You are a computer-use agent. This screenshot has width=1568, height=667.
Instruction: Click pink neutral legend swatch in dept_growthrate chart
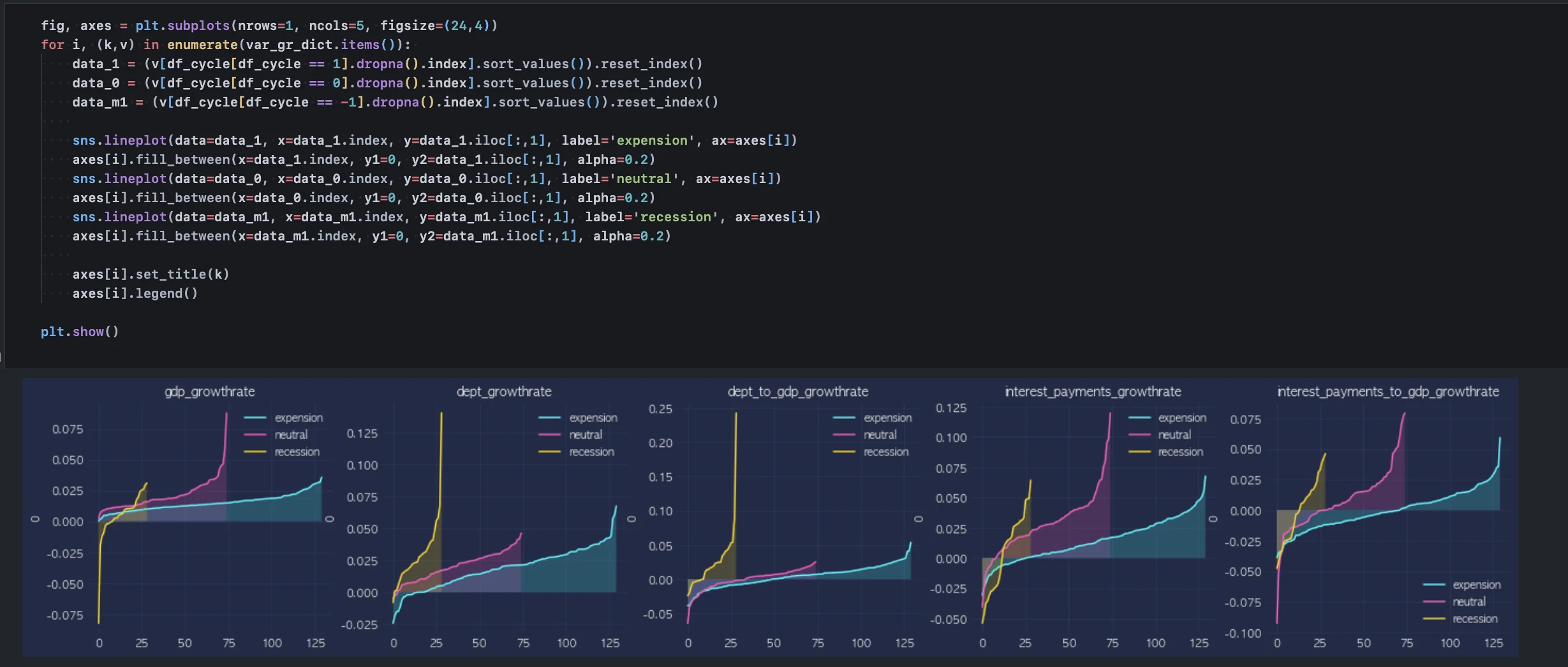tap(549, 435)
